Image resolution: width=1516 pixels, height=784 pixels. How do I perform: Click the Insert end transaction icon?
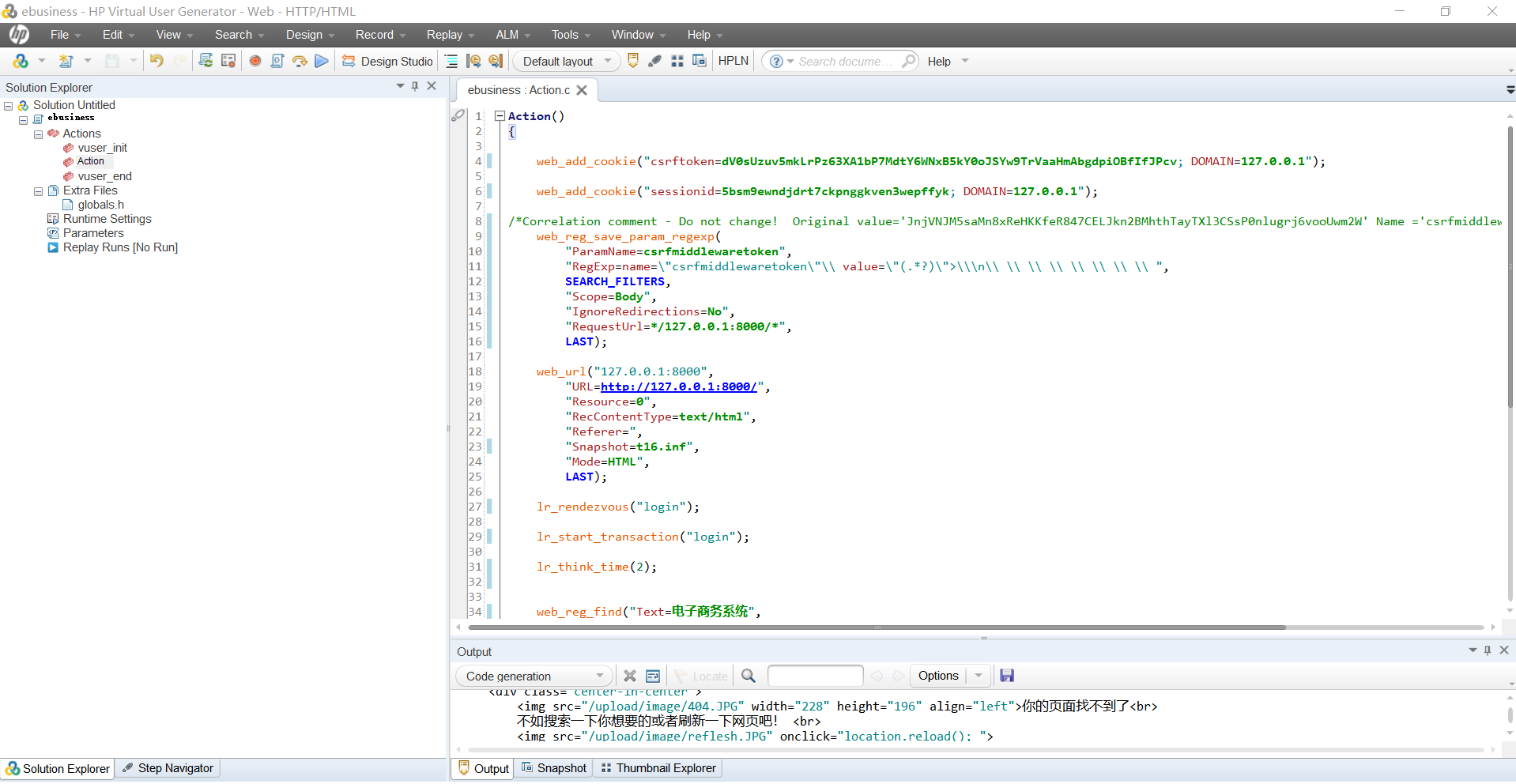(496, 61)
